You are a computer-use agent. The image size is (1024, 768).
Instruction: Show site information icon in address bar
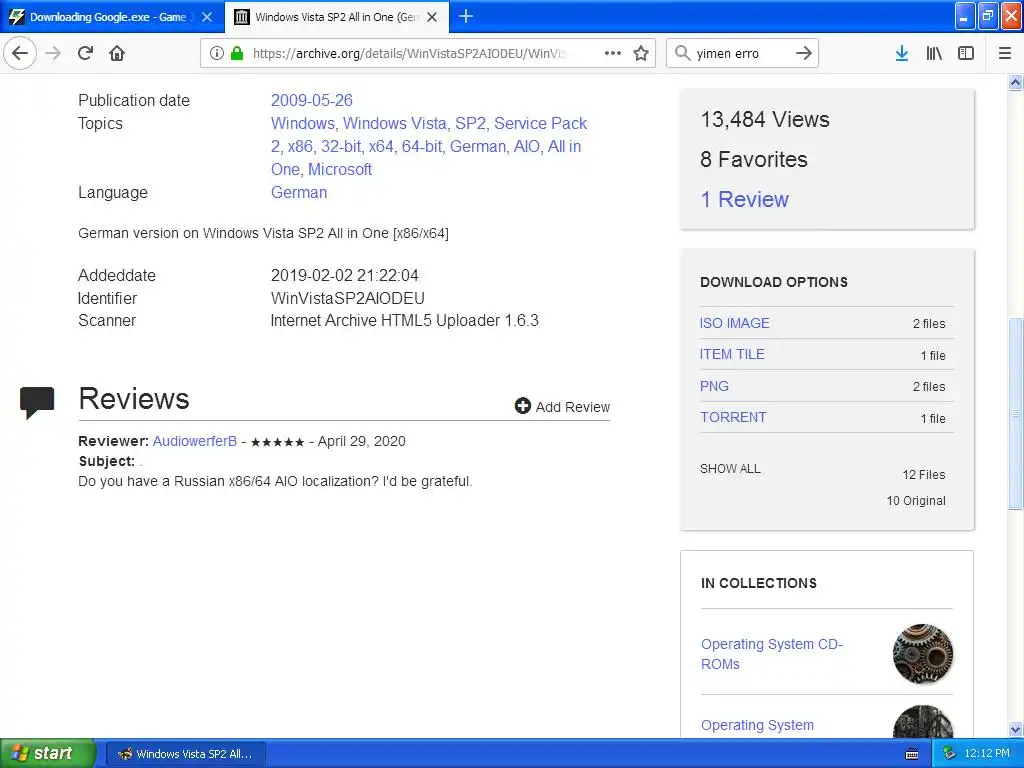(217, 53)
